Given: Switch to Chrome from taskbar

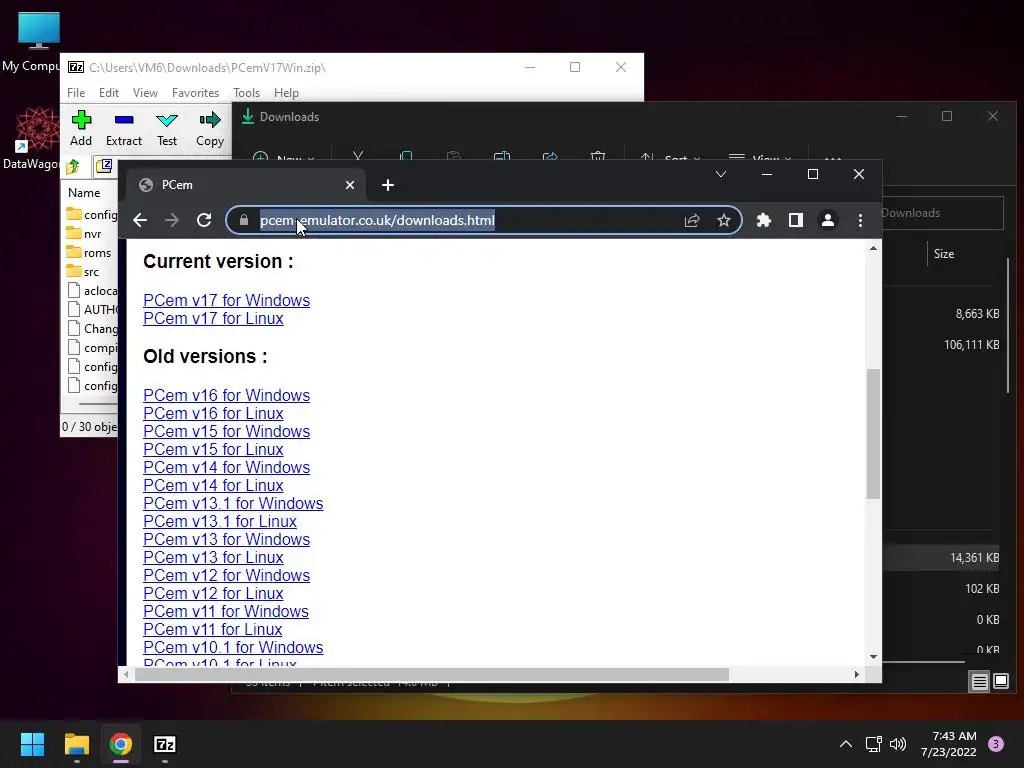Looking at the screenshot, I should click(121, 744).
